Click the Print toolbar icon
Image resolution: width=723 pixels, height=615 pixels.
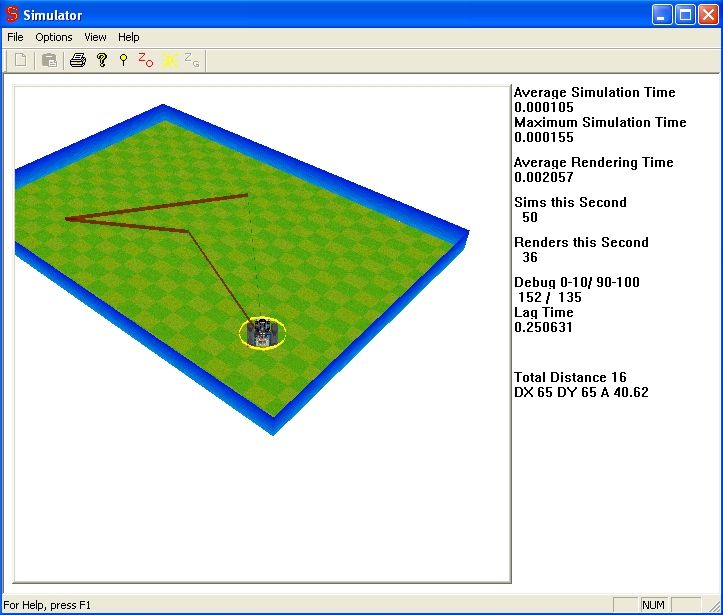tap(78, 61)
